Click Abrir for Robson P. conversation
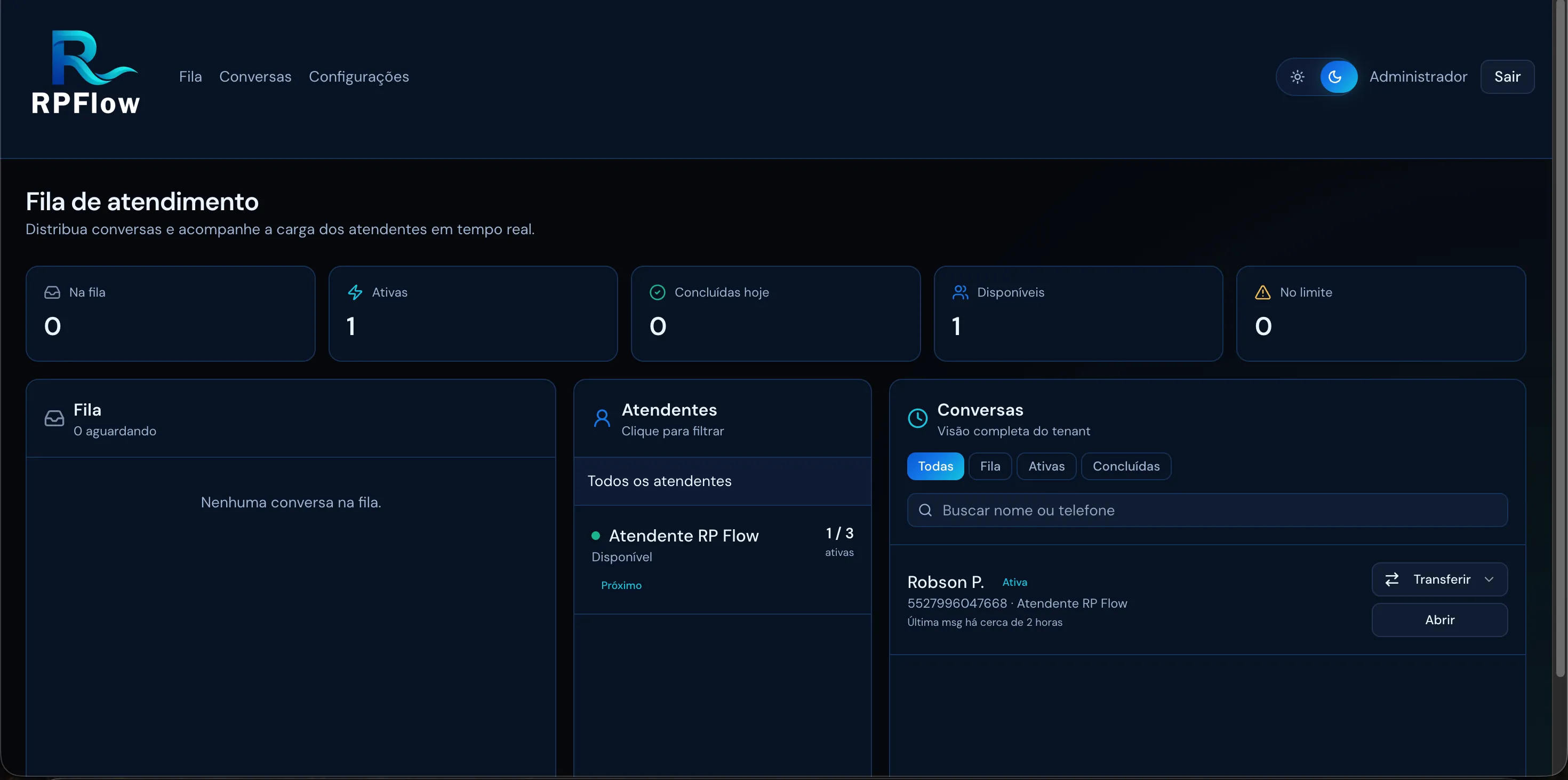Viewport: 1568px width, 780px height. click(1439, 620)
